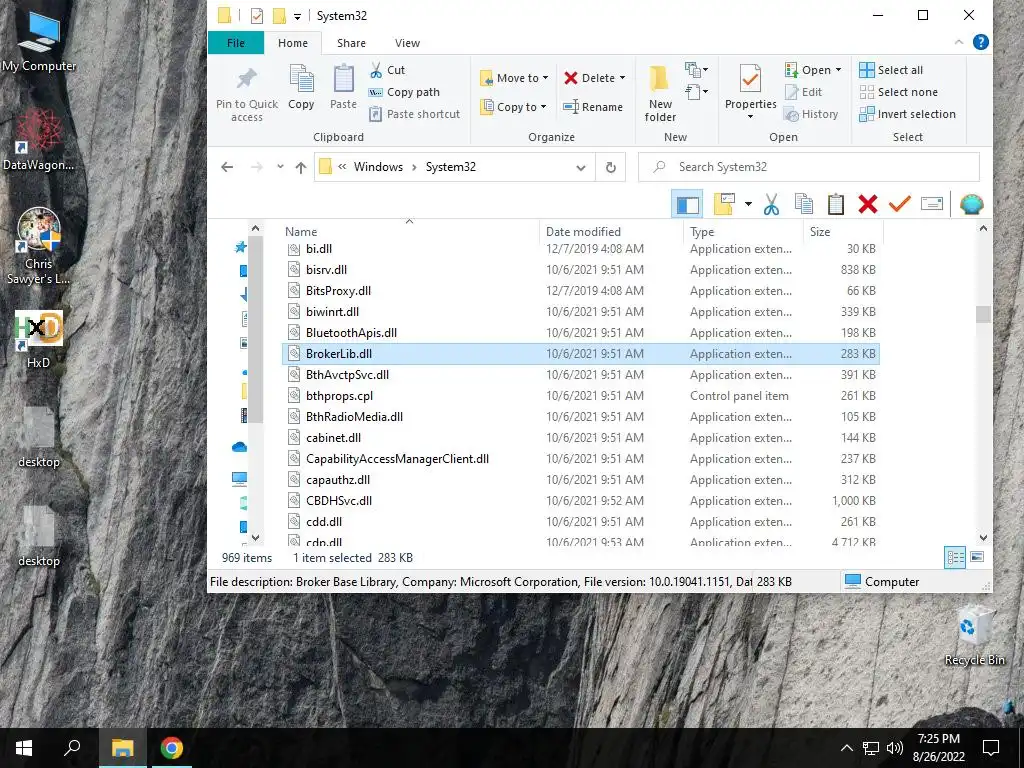This screenshot has width=1024, height=768.
Task: Click the New folder ribbon button
Action: click(x=660, y=93)
